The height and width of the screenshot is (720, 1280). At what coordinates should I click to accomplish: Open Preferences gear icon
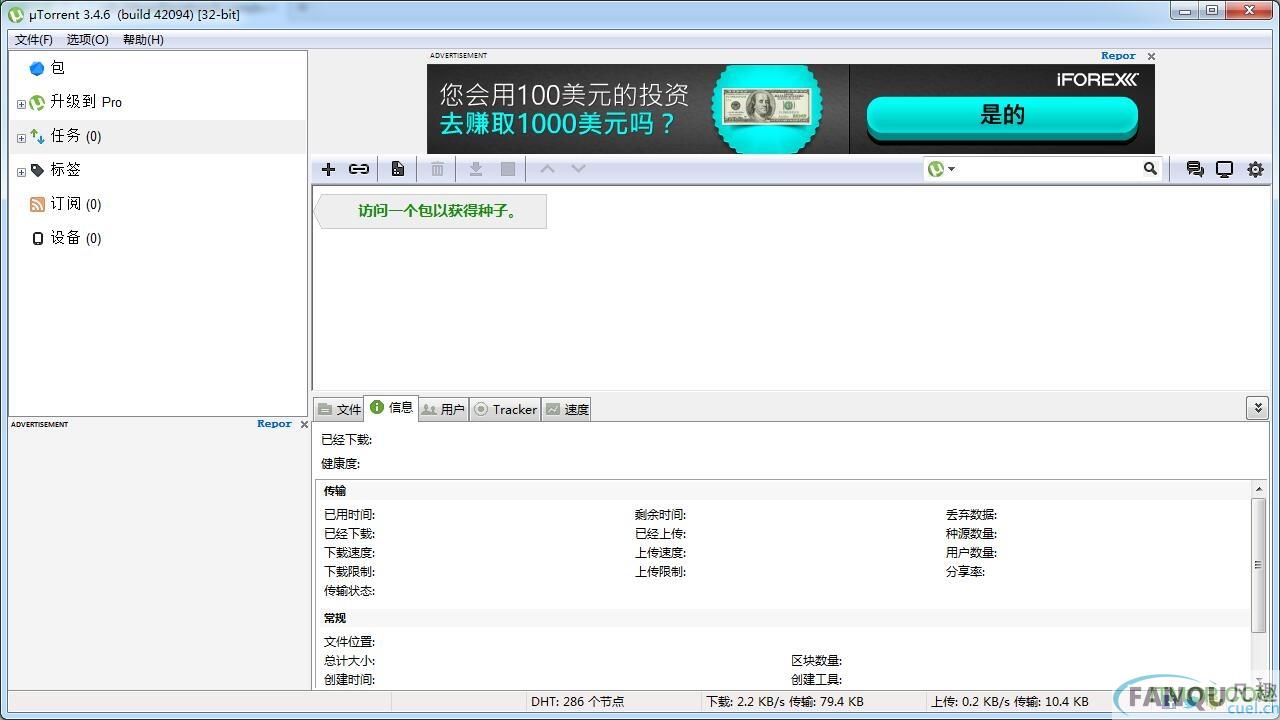(1255, 169)
